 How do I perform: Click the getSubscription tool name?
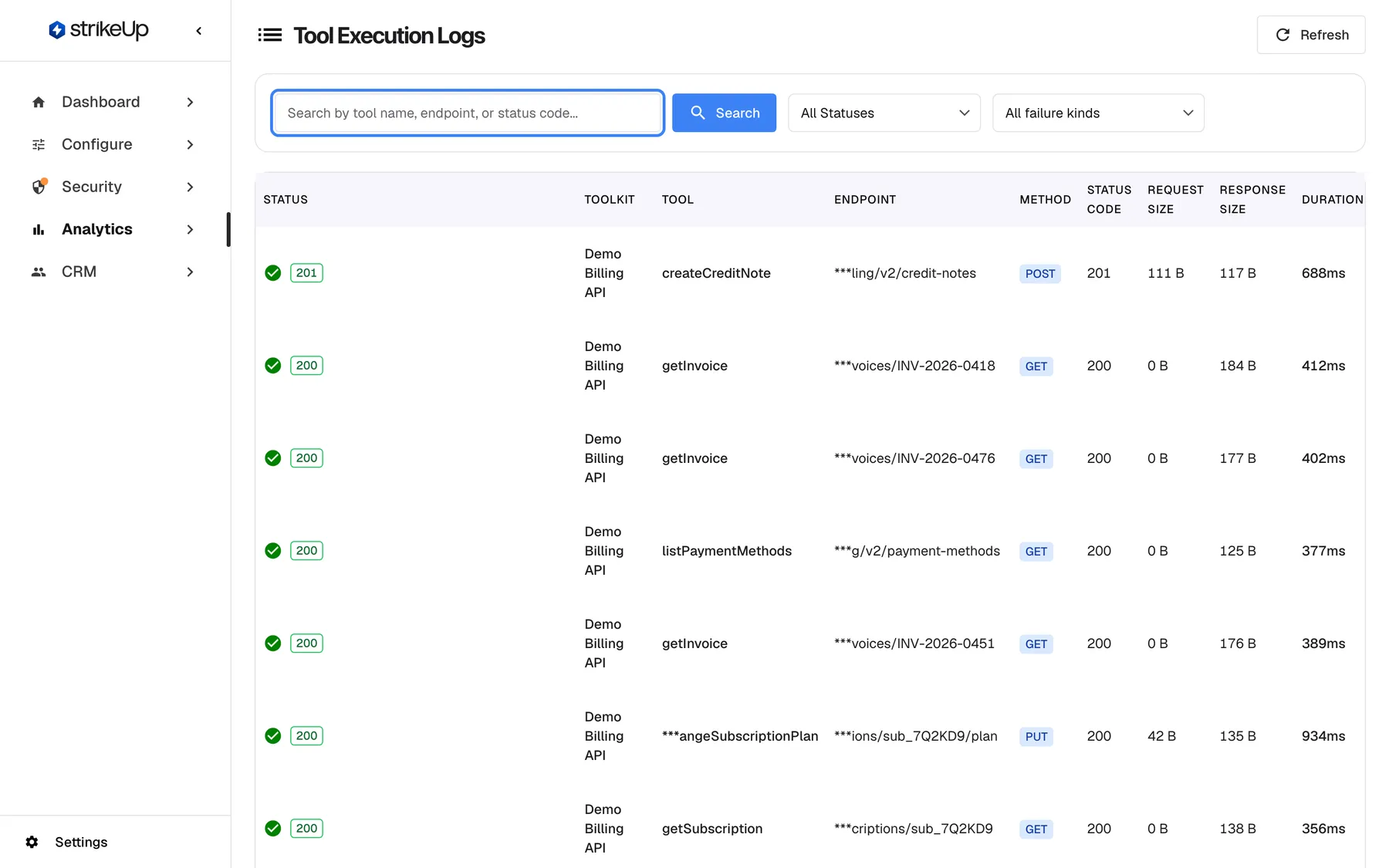[x=712, y=829]
